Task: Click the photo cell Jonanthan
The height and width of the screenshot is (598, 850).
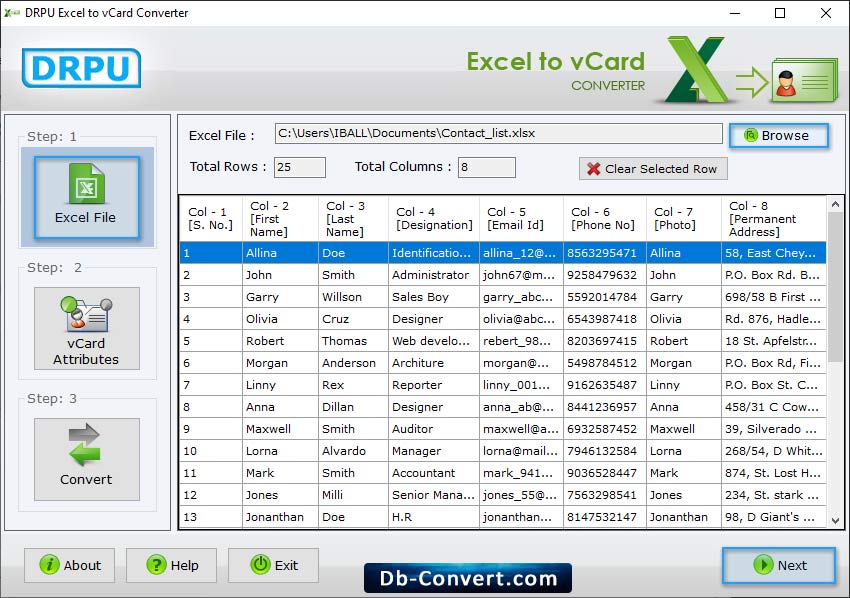Action: (684, 517)
